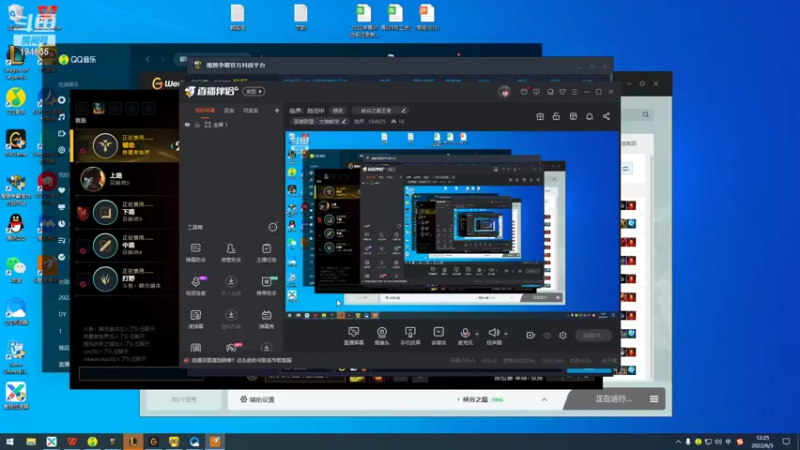Screen dimensions: 800x450
Task: Open the WPS taskbar icon
Action: point(72,441)
